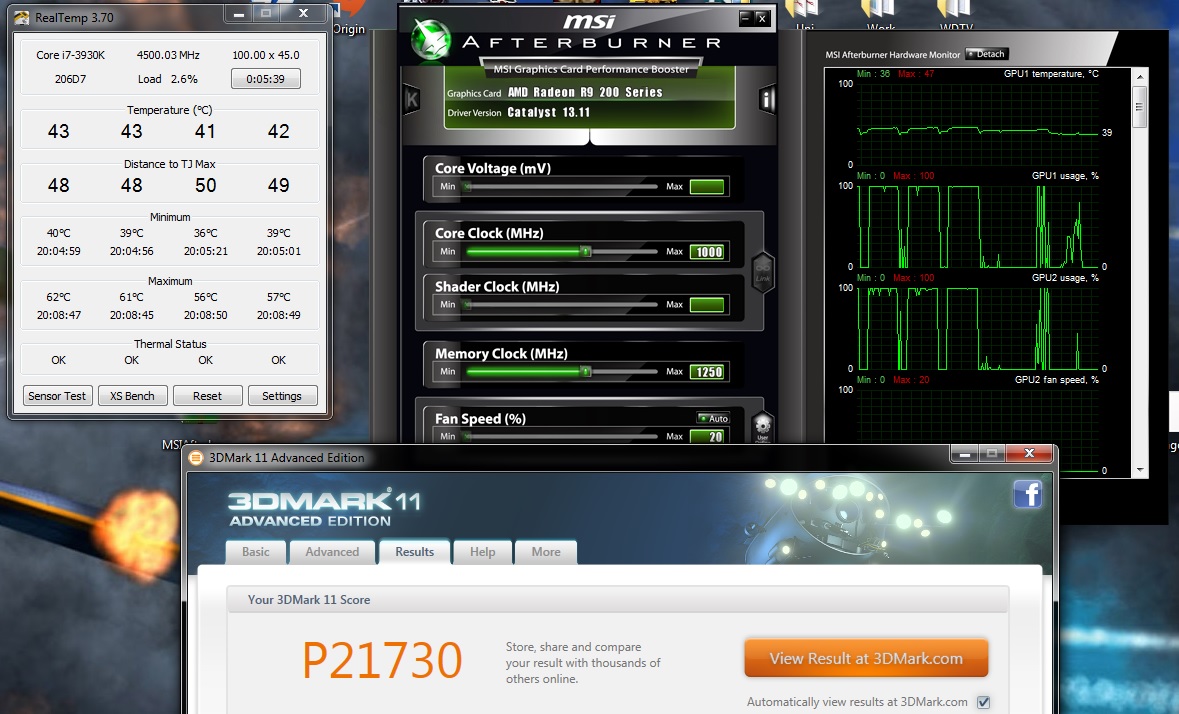The width and height of the screenshot is (1179, 714).
Task: Click the AMD Radeon R9 200 Series text
Action: [x=585, y=92]
